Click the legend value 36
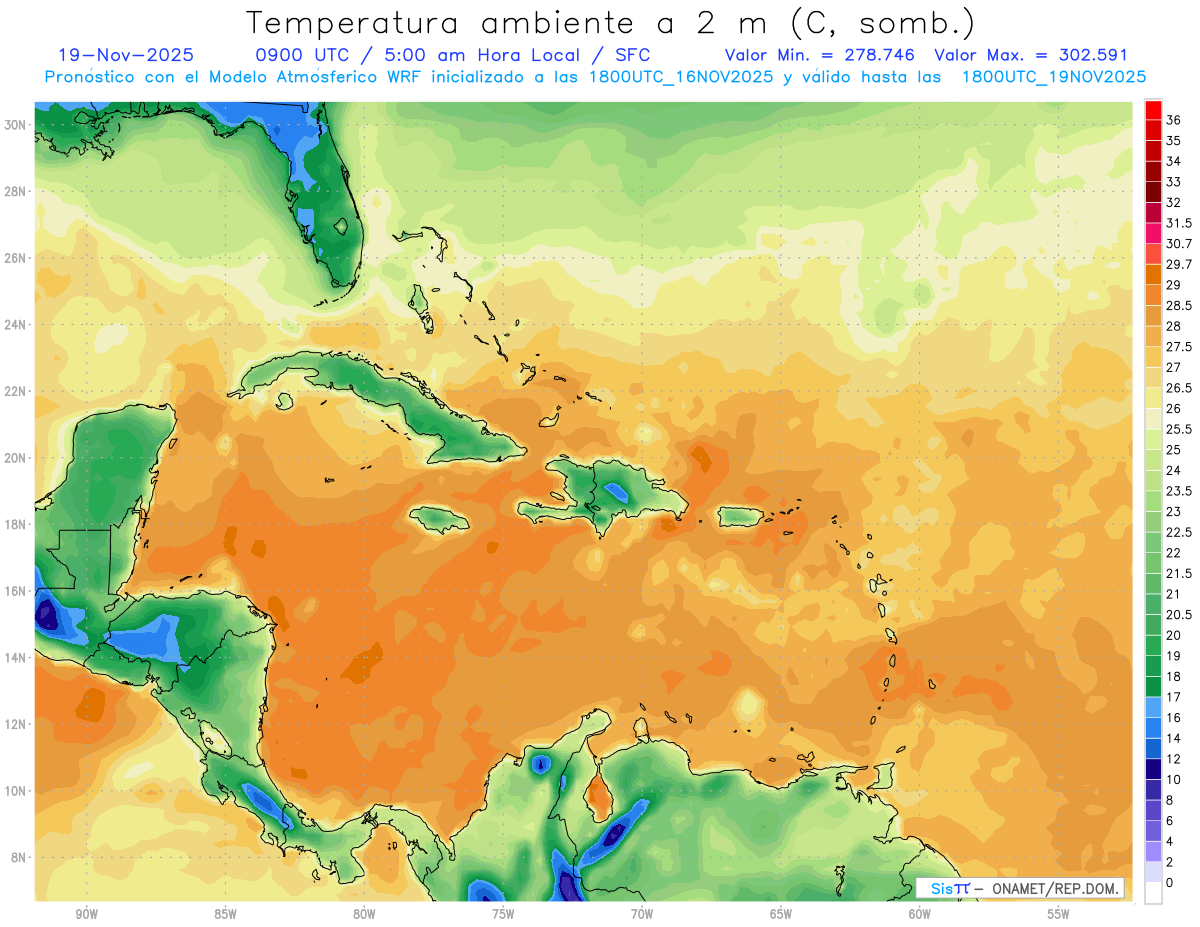 click(x=1174, y=120)
